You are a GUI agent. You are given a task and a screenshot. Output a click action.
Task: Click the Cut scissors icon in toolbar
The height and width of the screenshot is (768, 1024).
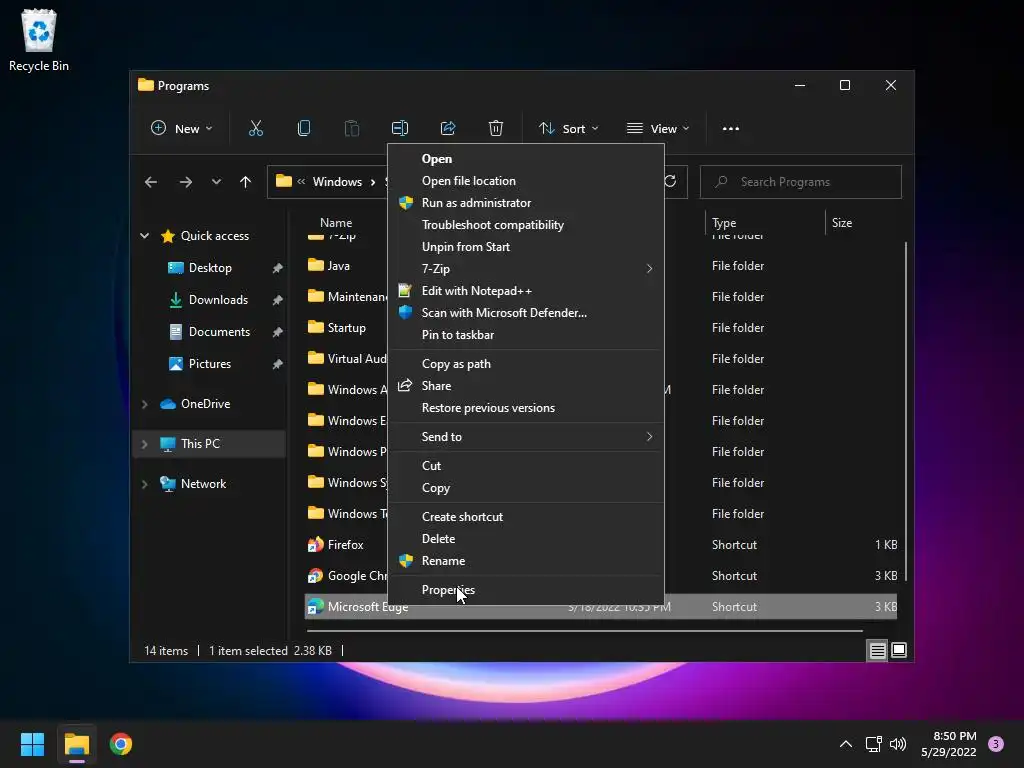click(255, 129)
